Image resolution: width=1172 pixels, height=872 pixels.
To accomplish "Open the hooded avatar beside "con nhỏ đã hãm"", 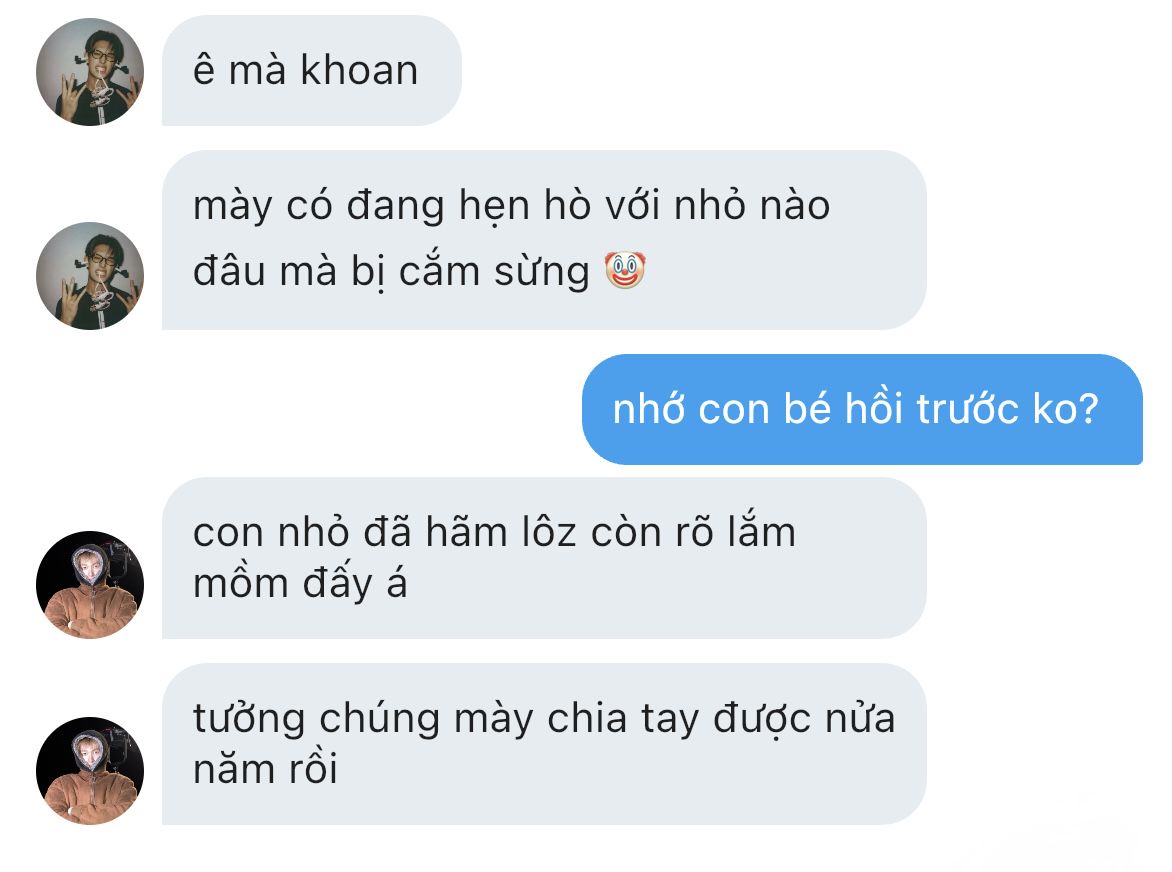I will pyautogui.click(x=90, y=584).
